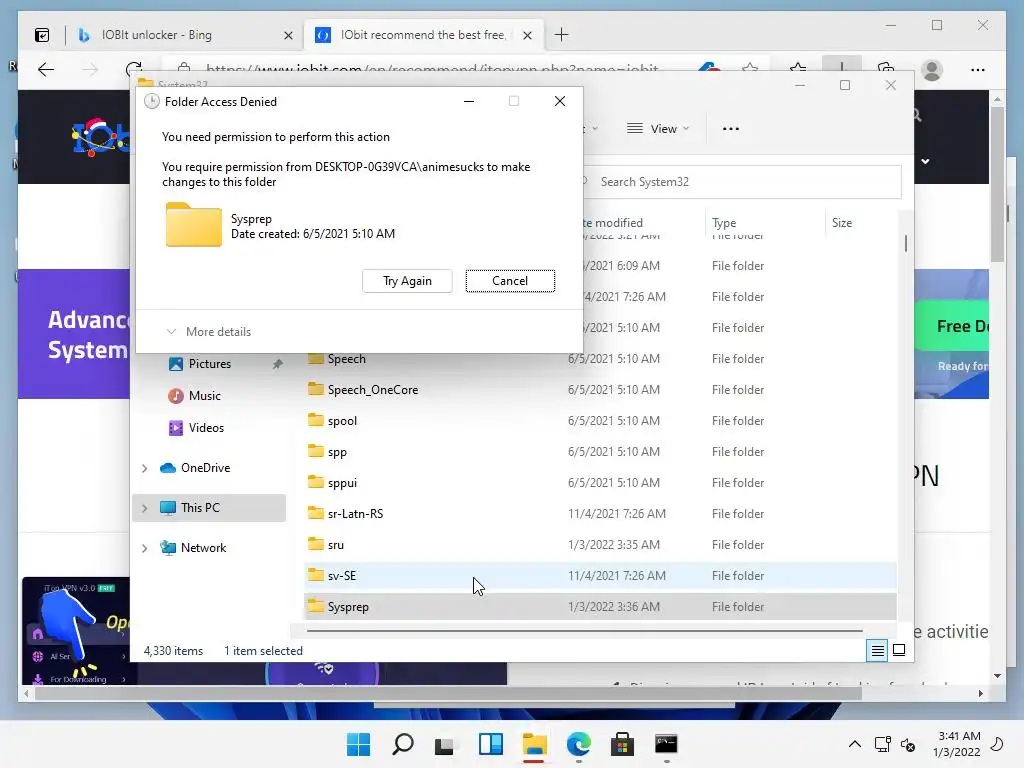The height and width of the screenshot is (768, 1024).
Task: Select the Speech_OneCore folder
Action: (373, 390)
